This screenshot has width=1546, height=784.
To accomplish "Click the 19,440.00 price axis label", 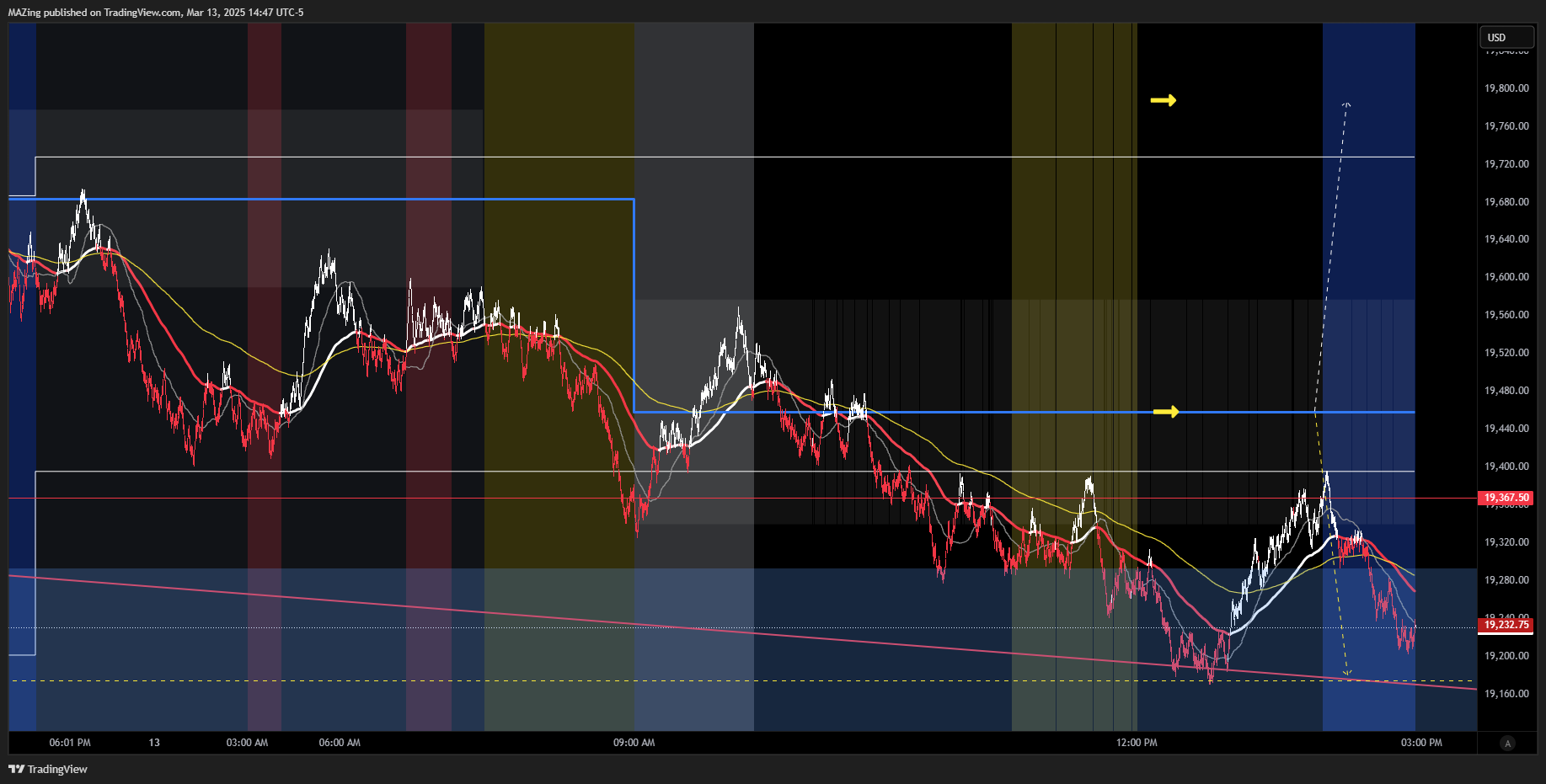I will (1506, 429).
